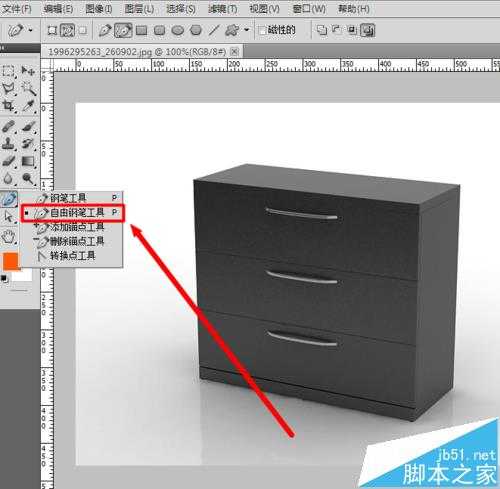Select the Hand tool in the toolbox
500x489 pixels.
pos(9,236)
